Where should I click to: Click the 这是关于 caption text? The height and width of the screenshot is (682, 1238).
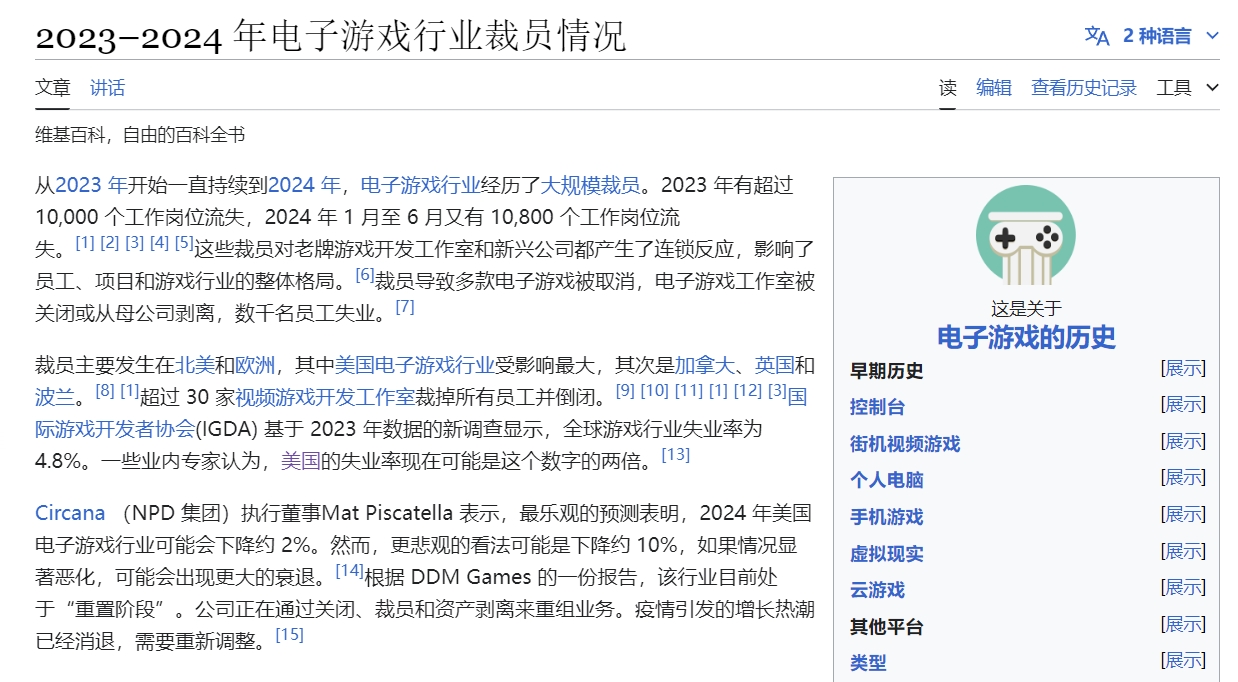click(x=1026, y=309)
